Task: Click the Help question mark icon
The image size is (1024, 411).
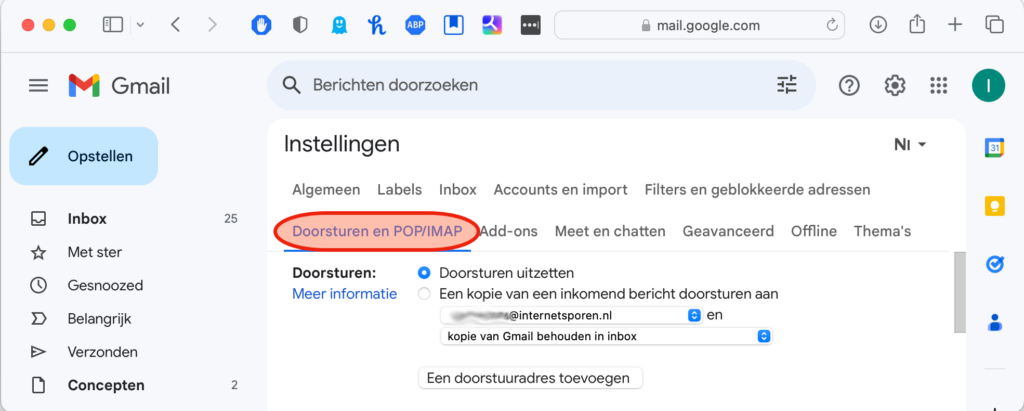Action: tap(849, 86)
